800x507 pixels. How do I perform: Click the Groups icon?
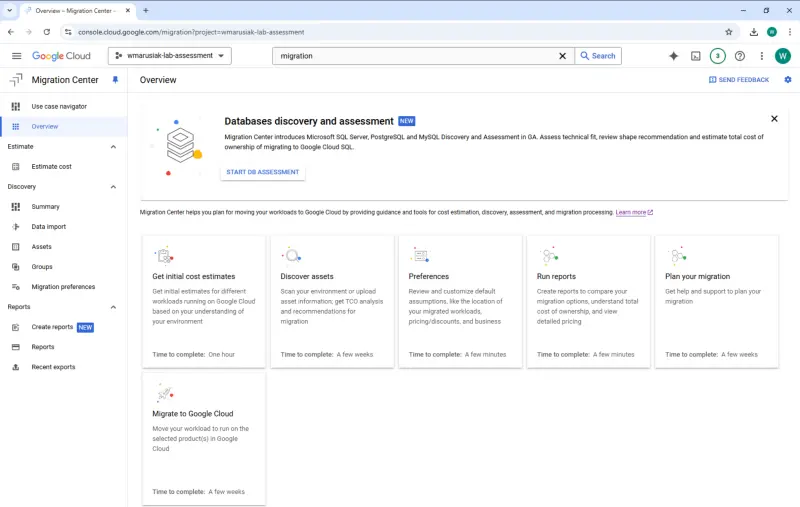(x=16, y=267)
